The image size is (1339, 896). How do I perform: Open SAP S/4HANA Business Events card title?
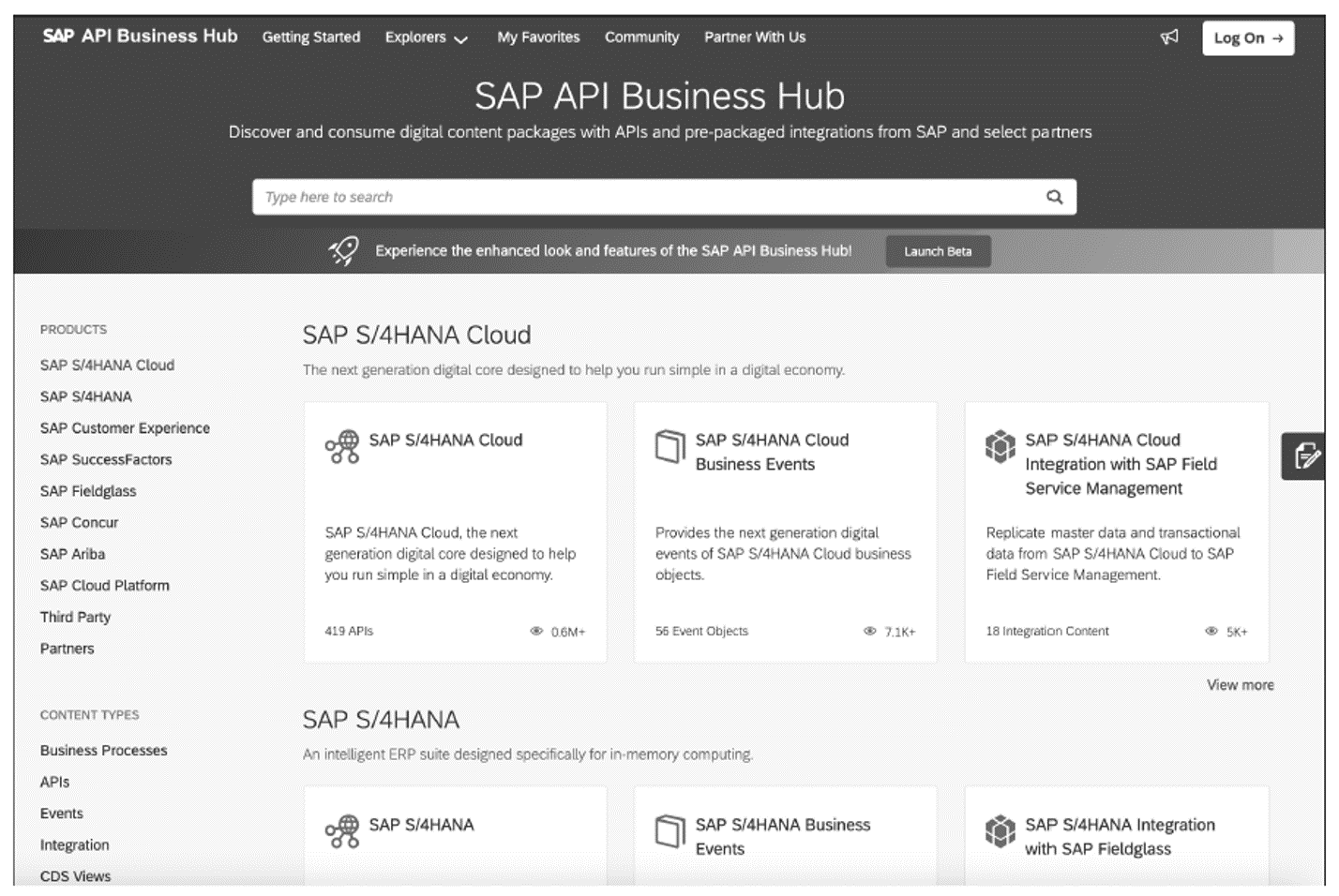(783, 837)
